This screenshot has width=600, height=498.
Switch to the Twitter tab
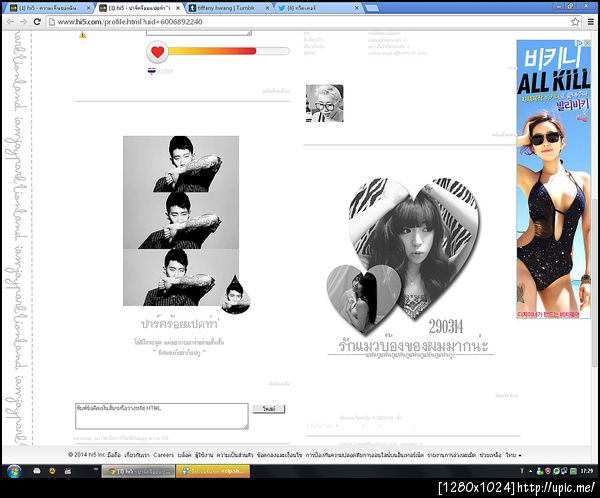click(x=318, y=8)
